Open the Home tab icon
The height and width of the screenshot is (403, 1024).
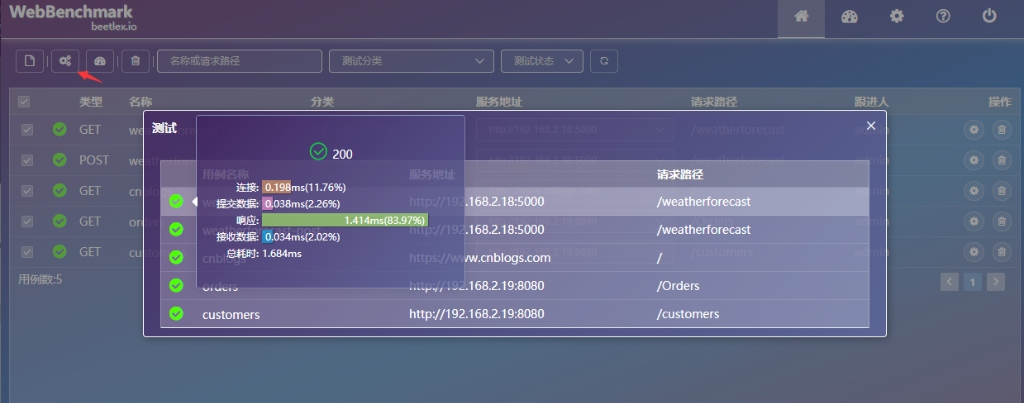coord(801,17)
